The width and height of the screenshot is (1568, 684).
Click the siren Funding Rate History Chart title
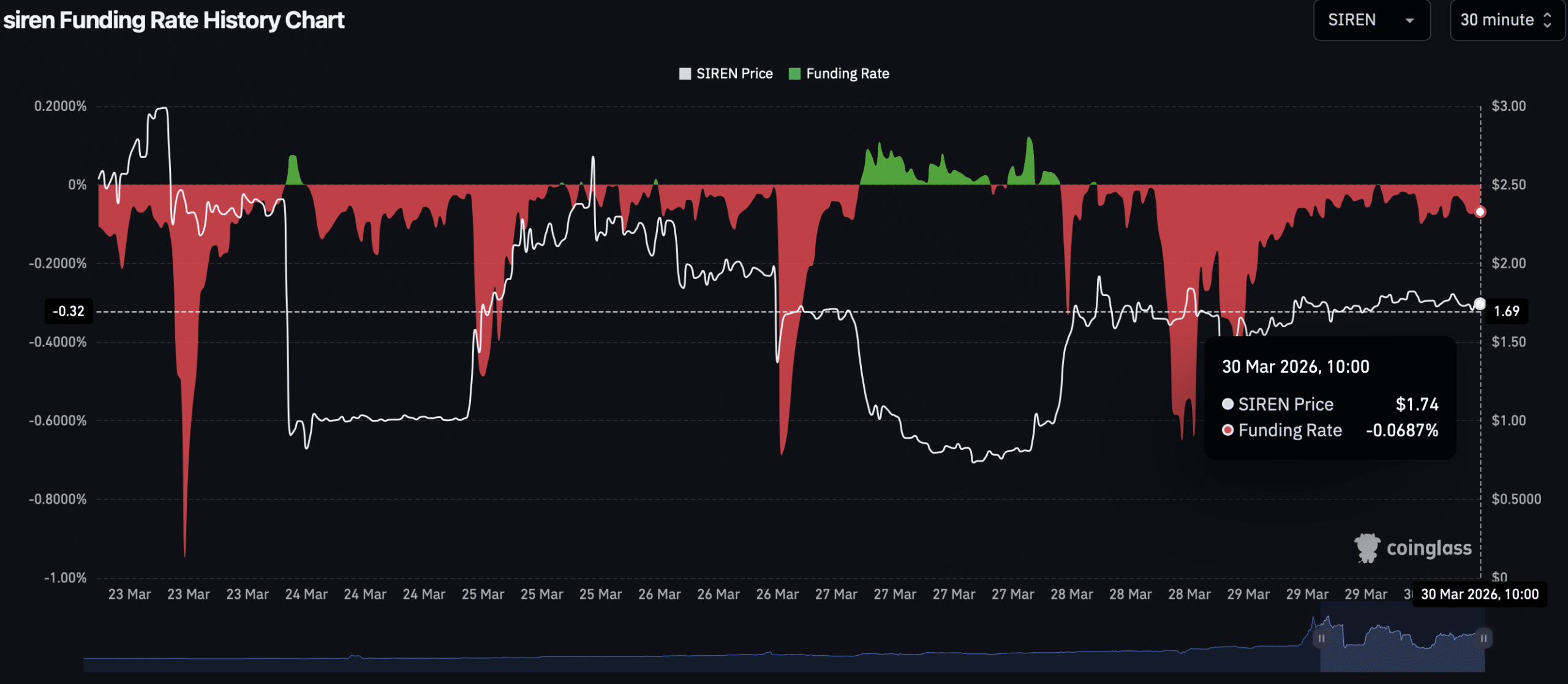coord(174,20)
